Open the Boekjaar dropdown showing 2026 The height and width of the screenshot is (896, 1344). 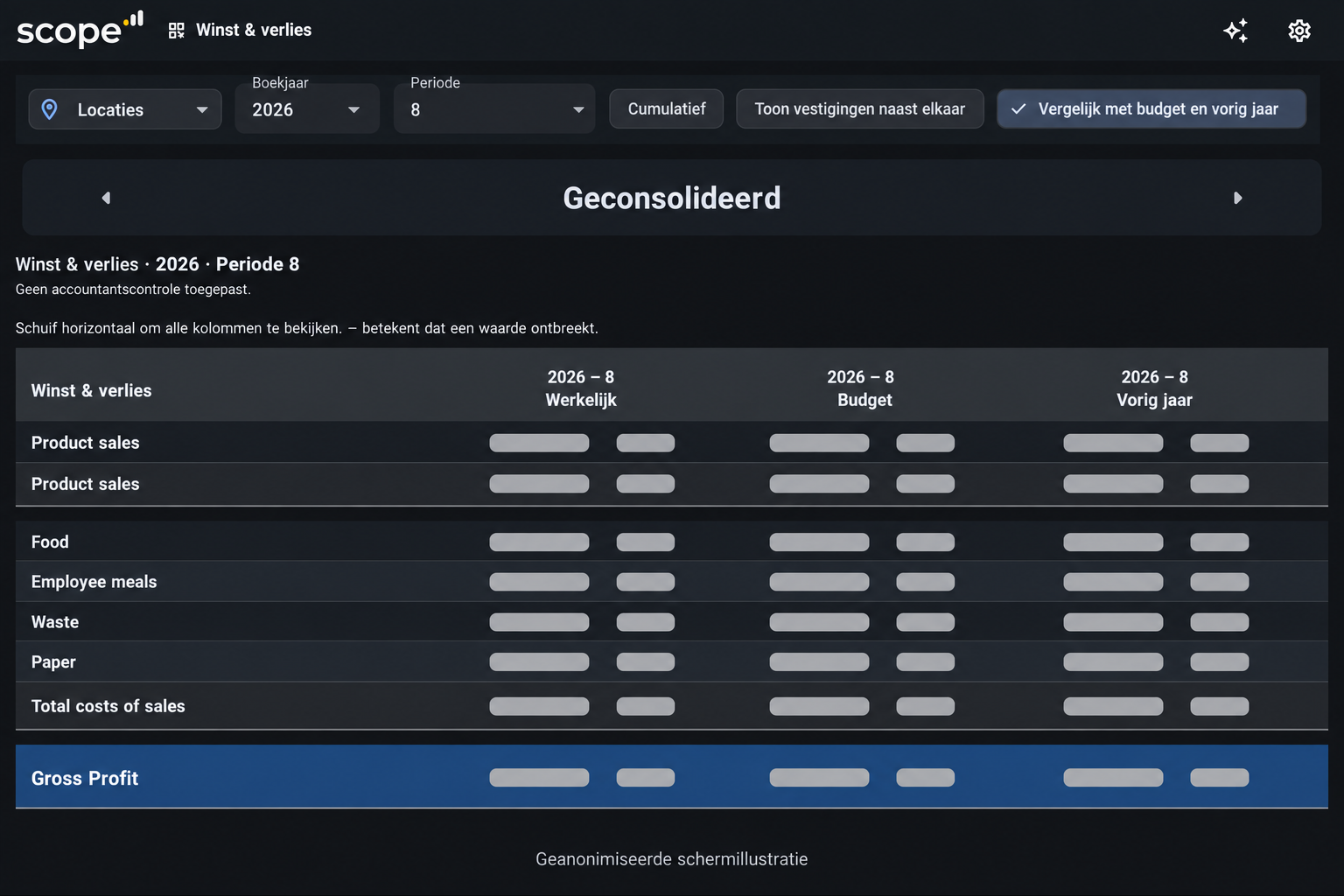pyautogui.click(x=307, y=108)
